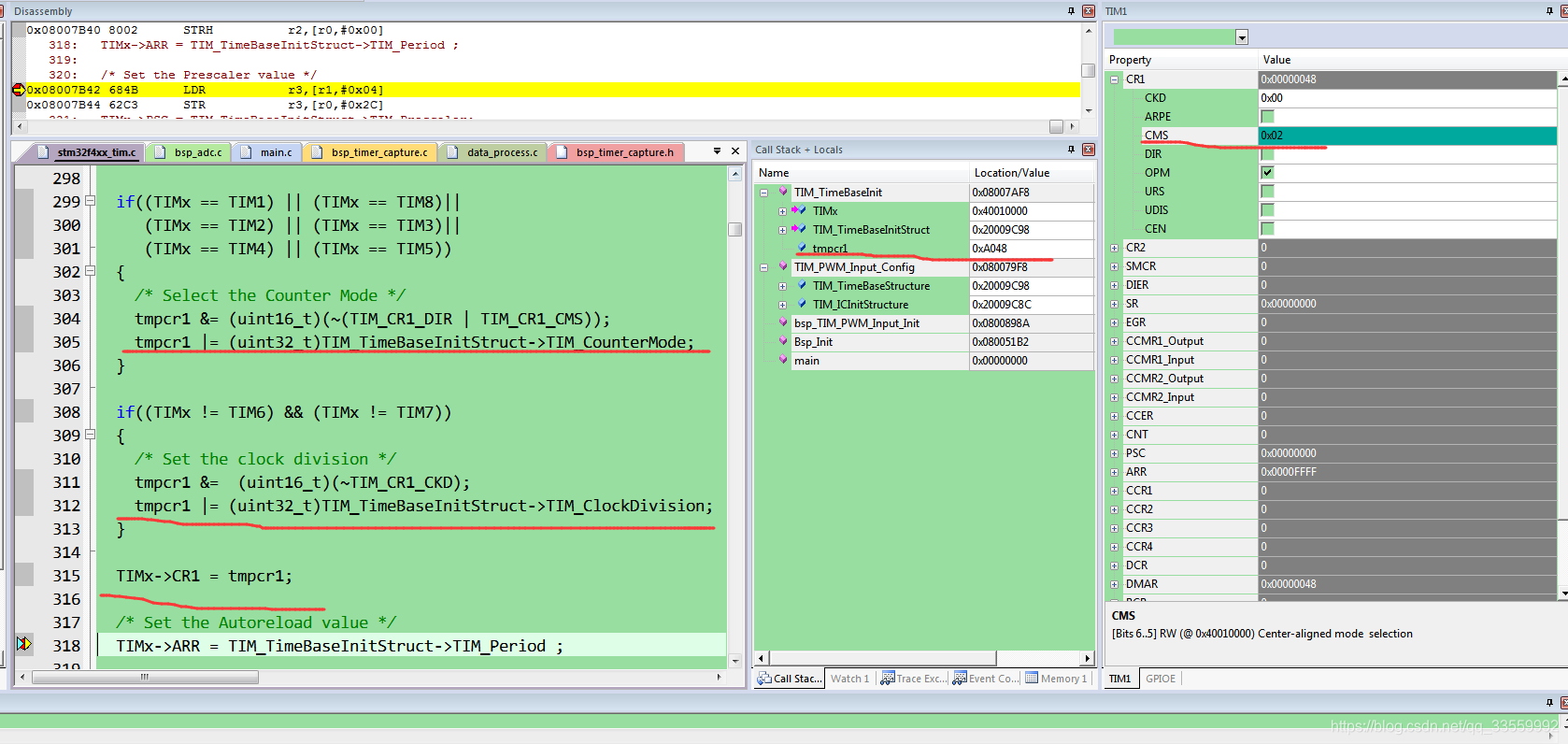This screenshot has height=744, width=1568.
Task: Close the editor tab group with X icon
Action: point(735,150)
